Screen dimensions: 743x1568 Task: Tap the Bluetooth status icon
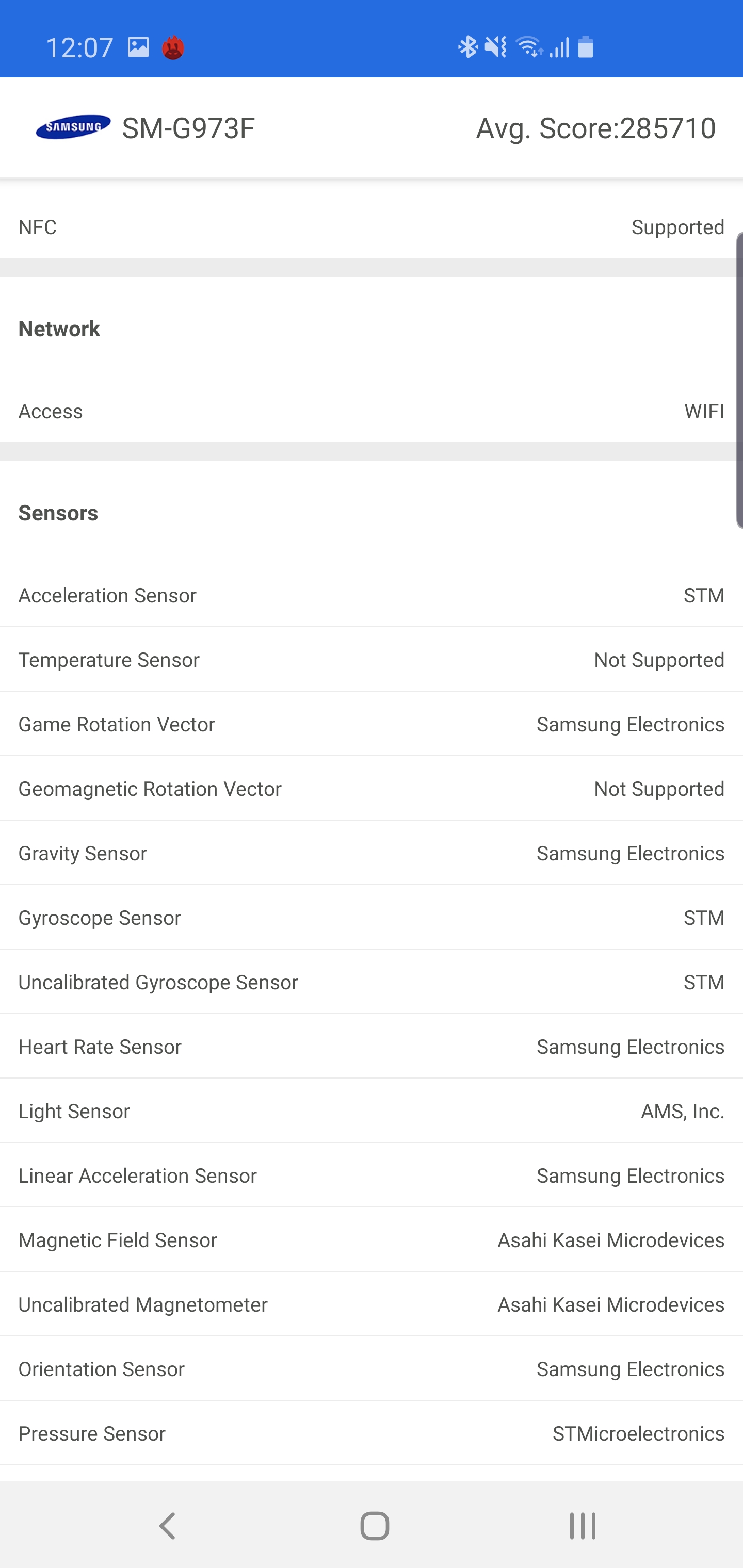[467, 47]
